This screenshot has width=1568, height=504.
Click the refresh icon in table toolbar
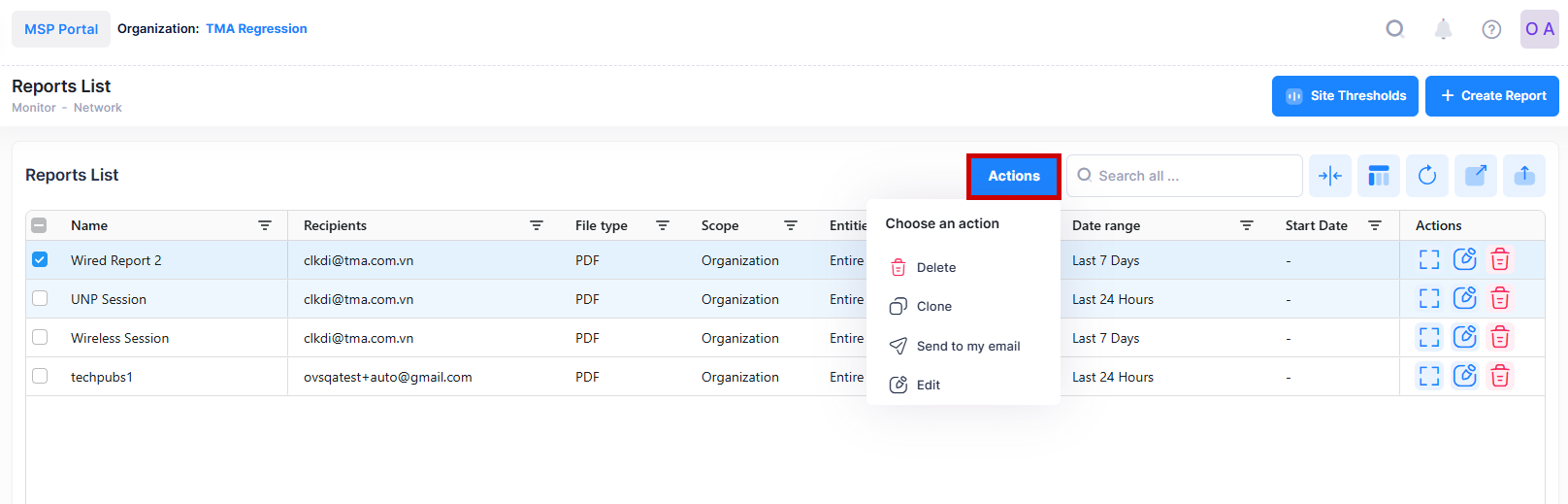click(x=1426, y=176)
